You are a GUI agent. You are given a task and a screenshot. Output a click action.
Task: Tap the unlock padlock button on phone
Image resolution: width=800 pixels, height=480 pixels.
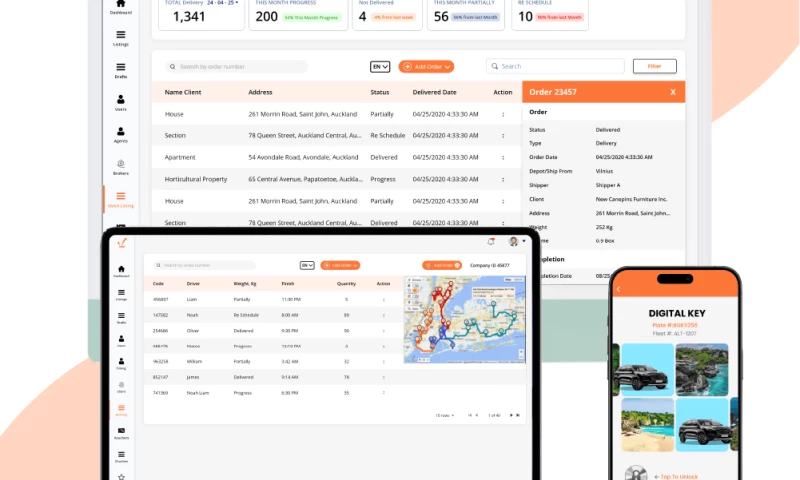click(x=636, y=473)
